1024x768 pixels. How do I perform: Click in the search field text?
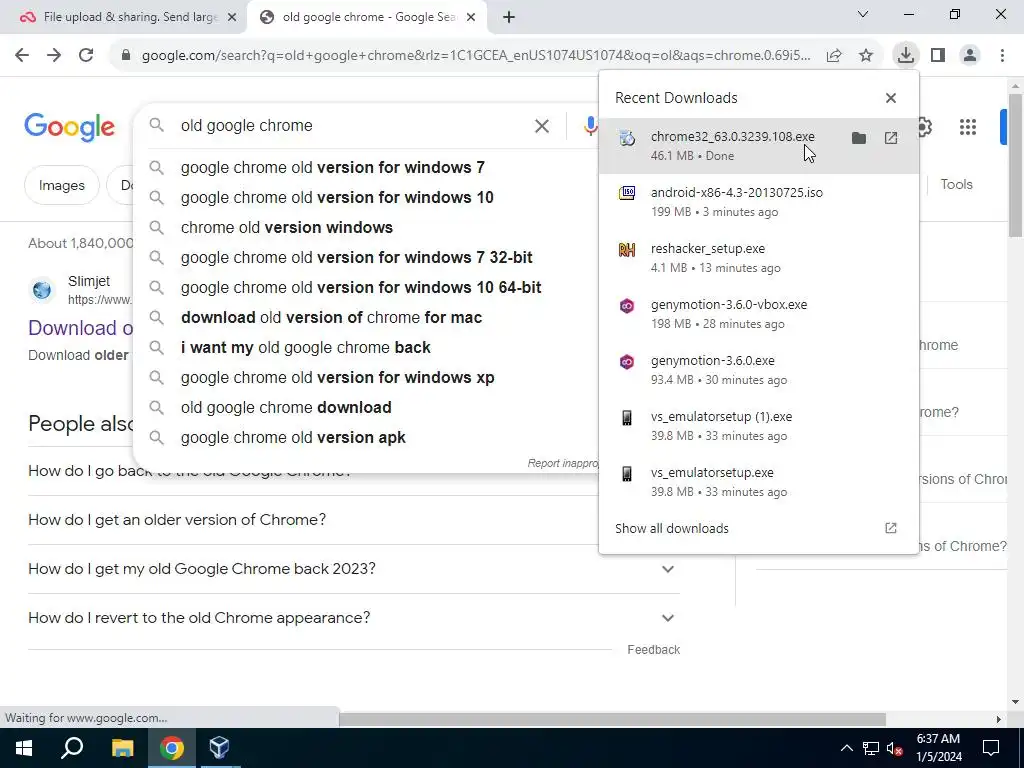247,125
